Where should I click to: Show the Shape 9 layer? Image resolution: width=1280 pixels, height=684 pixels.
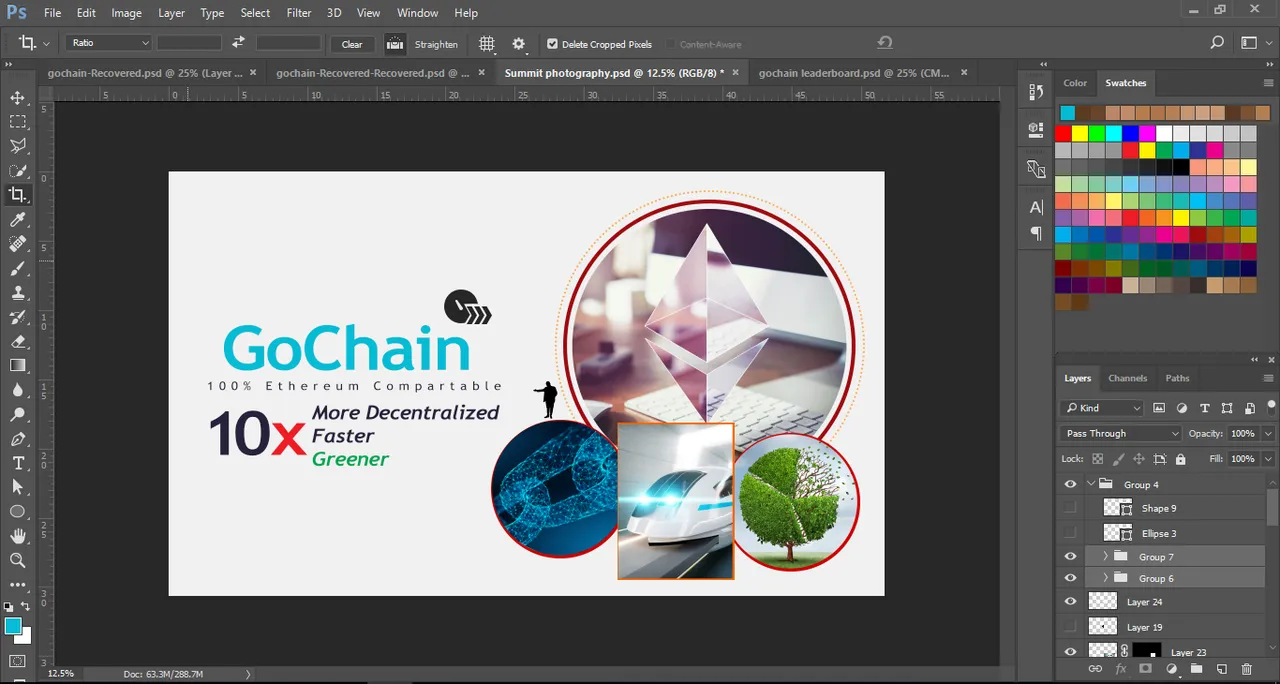(1071, 508)
